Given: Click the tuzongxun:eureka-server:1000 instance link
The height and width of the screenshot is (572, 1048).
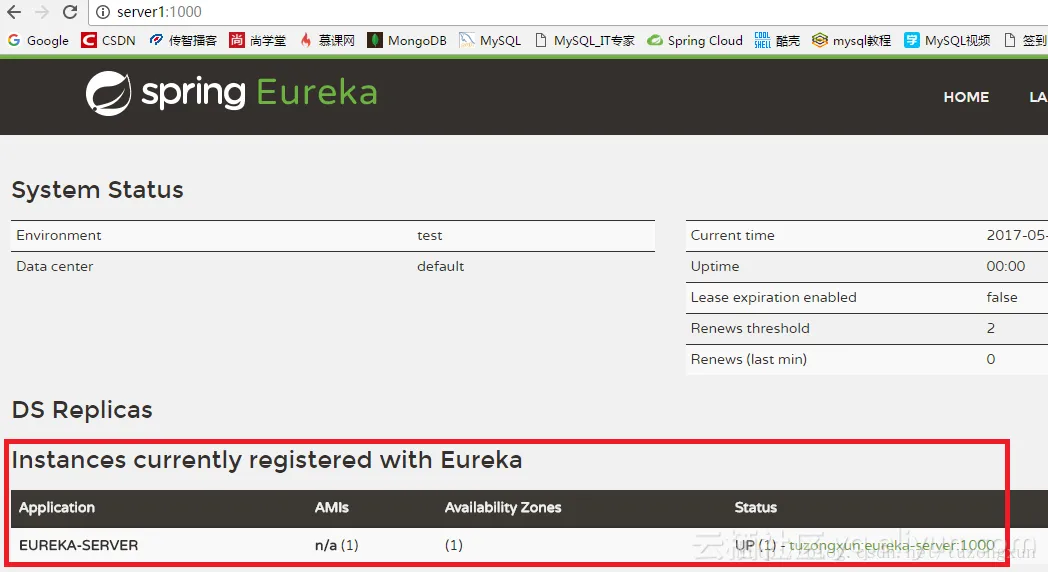Looking at the screenshot, I should point(892,545).
